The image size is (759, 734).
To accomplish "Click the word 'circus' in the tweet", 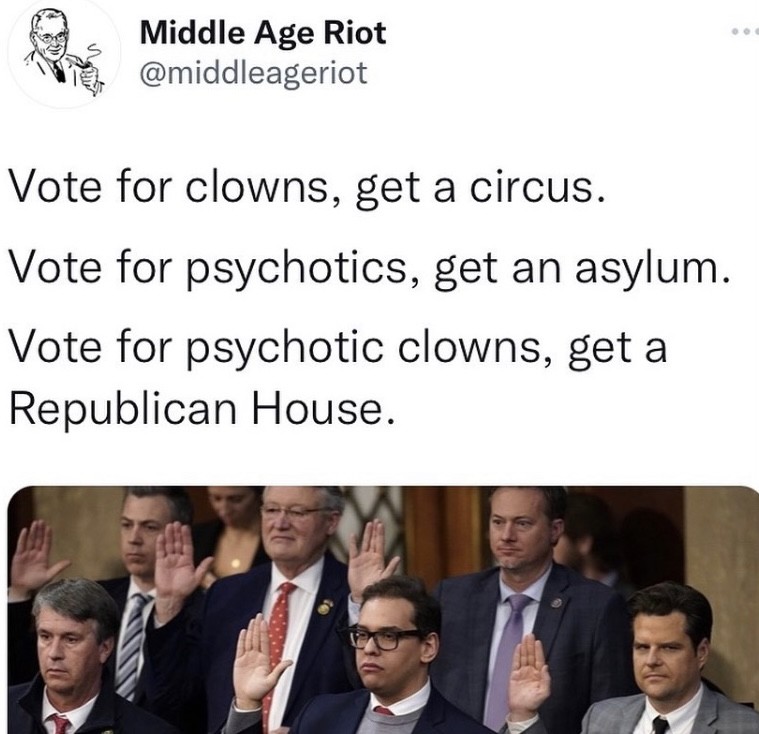I will (x=536, y=188).
